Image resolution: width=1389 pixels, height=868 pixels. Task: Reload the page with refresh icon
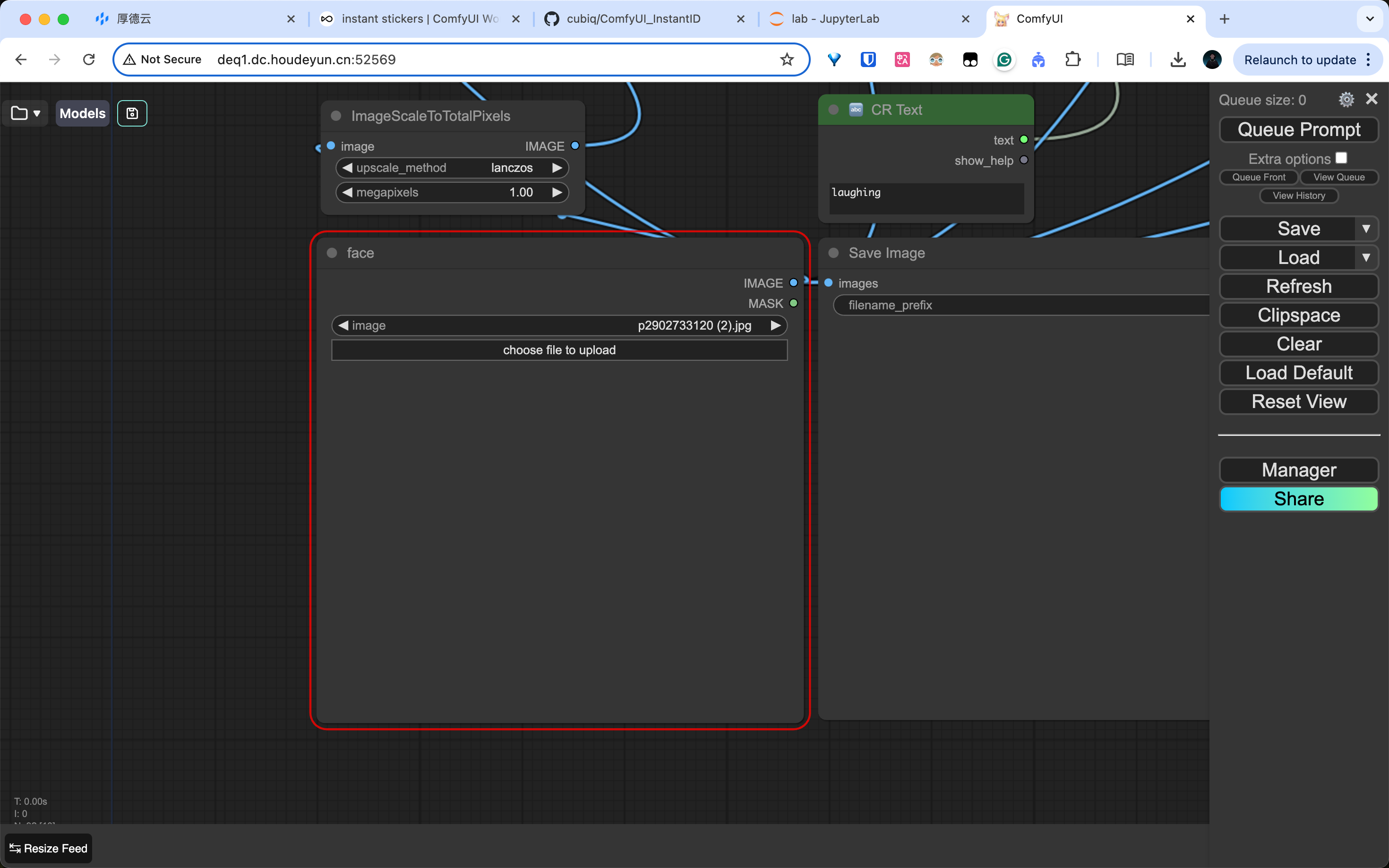point(88,59)
